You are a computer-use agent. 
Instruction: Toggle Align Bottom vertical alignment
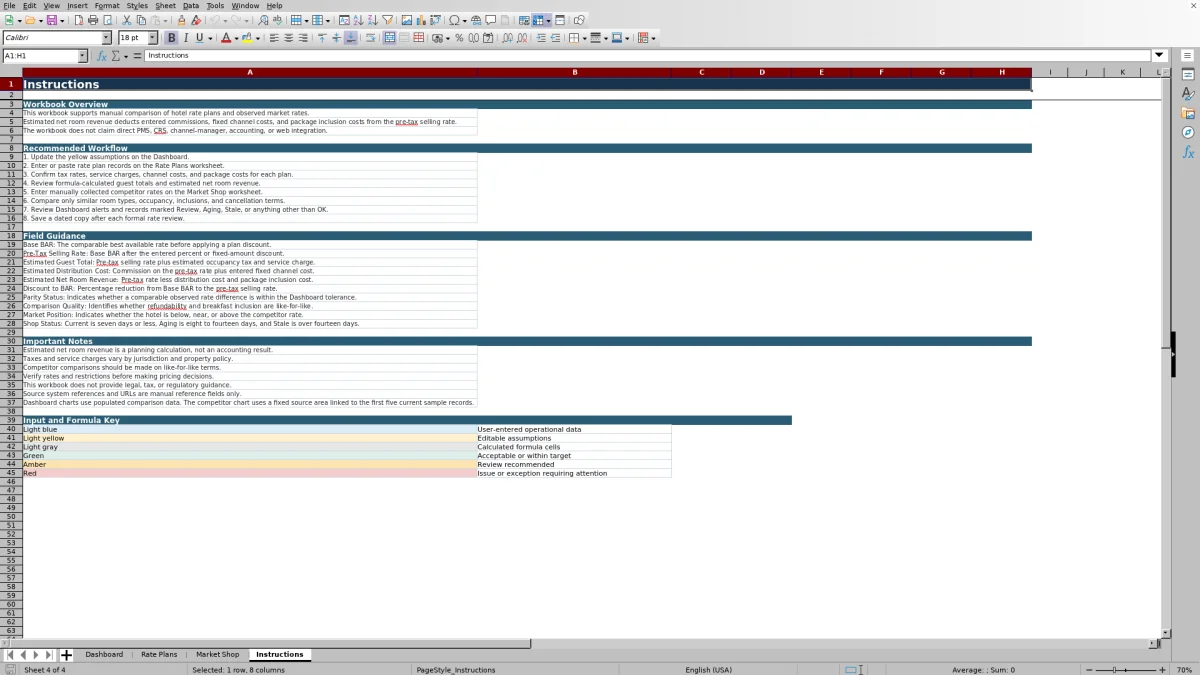tap(351, 38)
